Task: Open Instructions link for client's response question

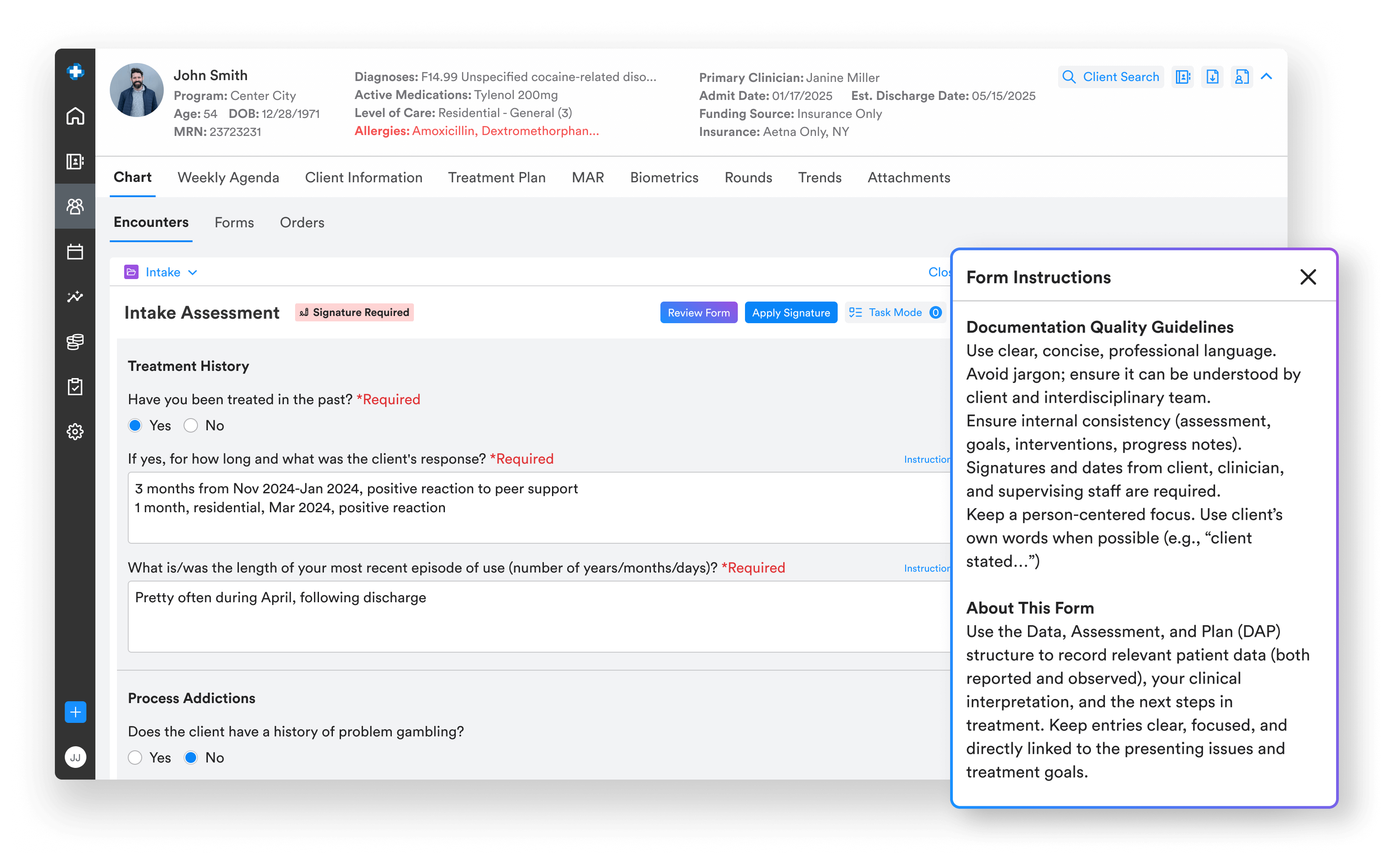Action: [x=927, y=459]
